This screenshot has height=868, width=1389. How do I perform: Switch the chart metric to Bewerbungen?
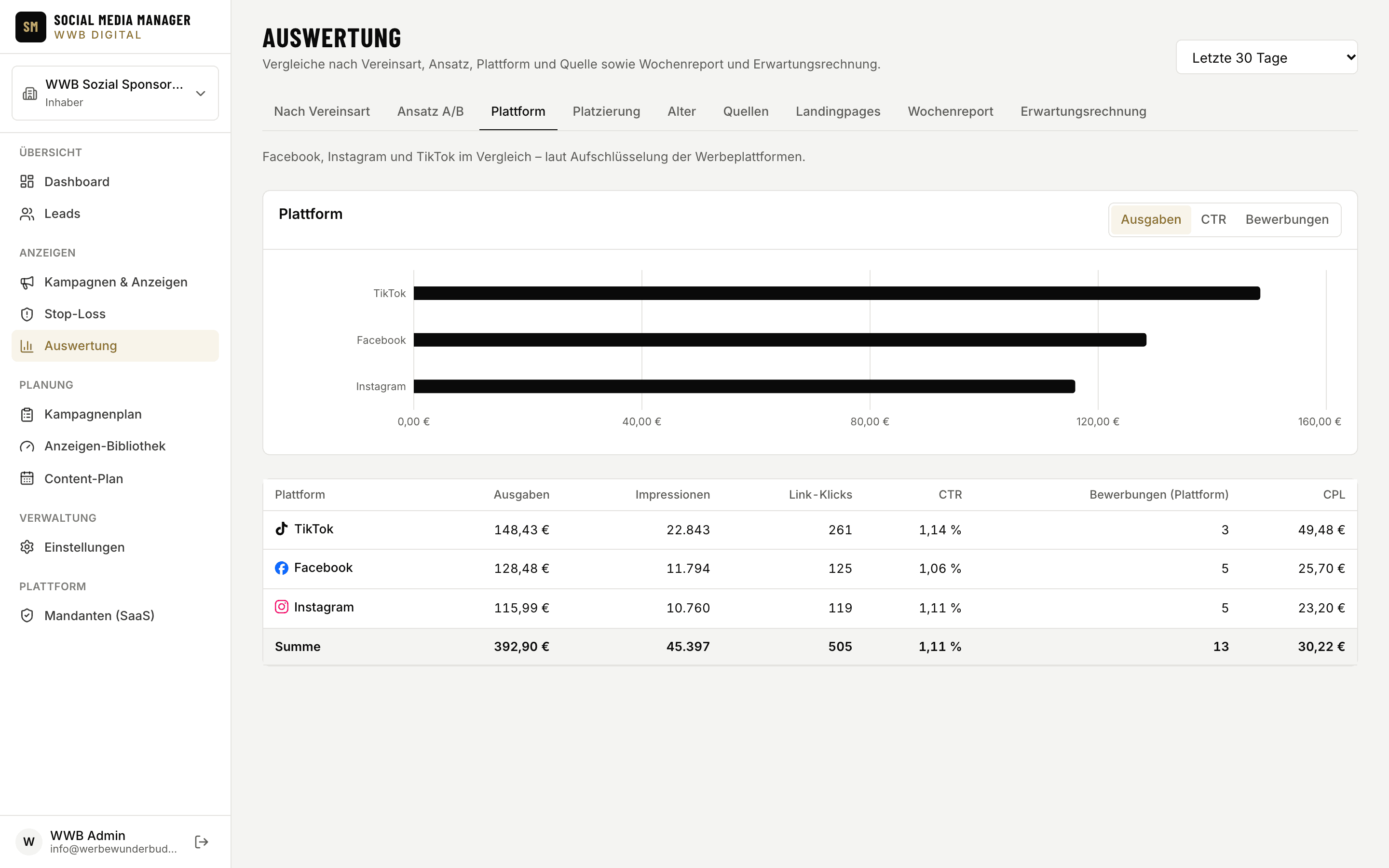pos(1287,219)
